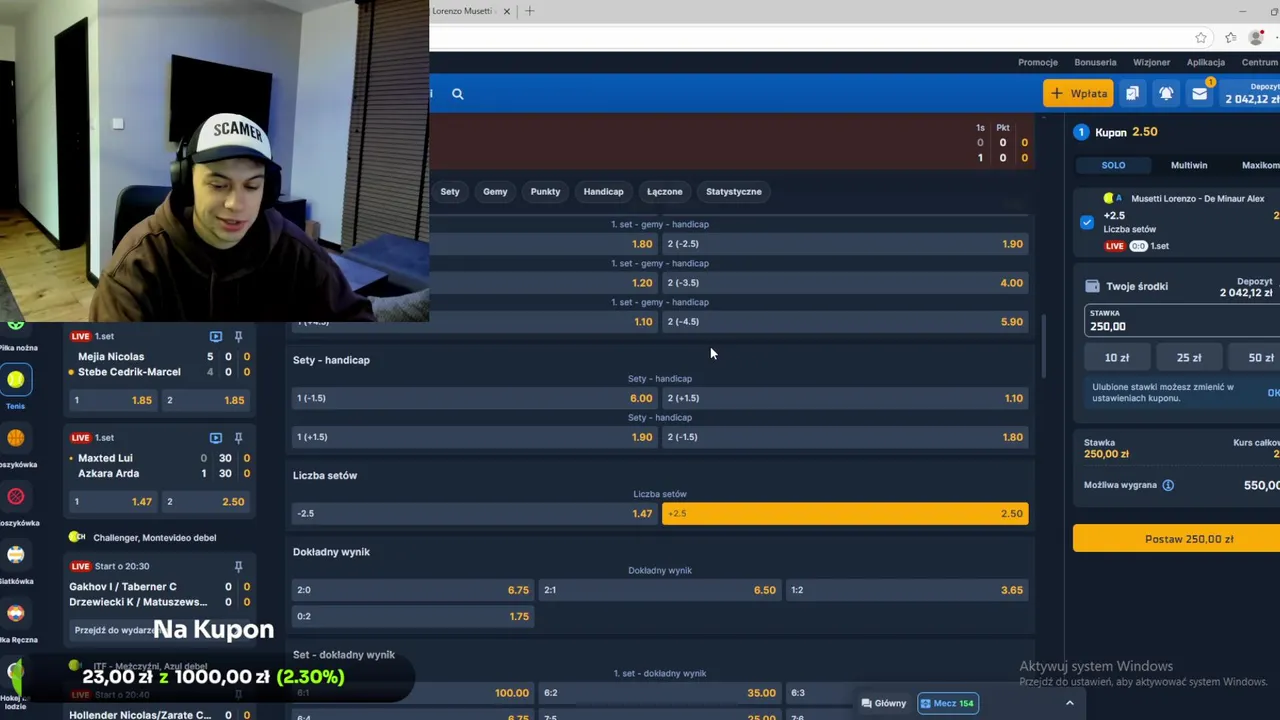The width and height of the screenshot is (1280, 720).
Task: Open the Aplikacja menu link
Action: click(x=1206, y=62)
